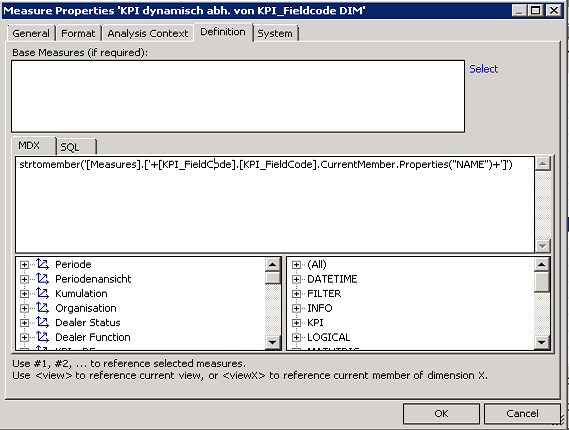Click the Kumulation dimension icon
Image resolution: width=569 pixels, height=430 pixels.
coord(42,293)
